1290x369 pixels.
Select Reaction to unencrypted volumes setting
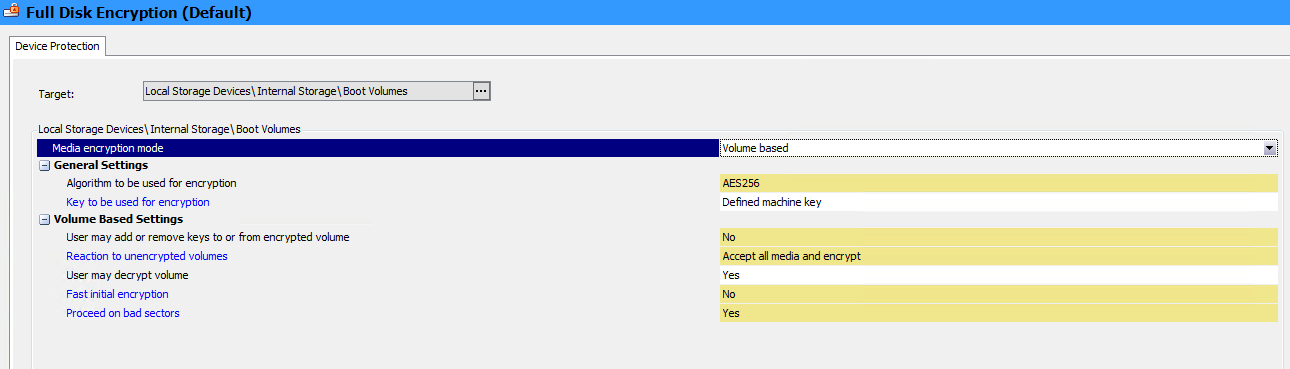147,256
